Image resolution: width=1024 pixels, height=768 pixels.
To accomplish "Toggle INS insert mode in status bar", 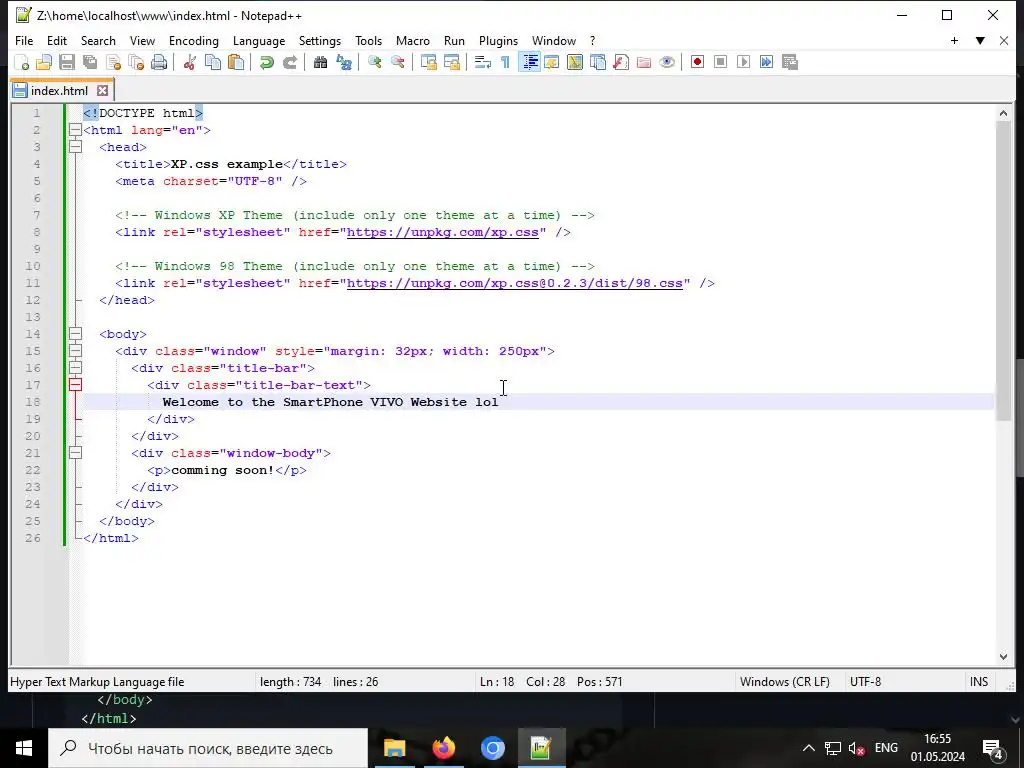I will (x=978, y=682).
